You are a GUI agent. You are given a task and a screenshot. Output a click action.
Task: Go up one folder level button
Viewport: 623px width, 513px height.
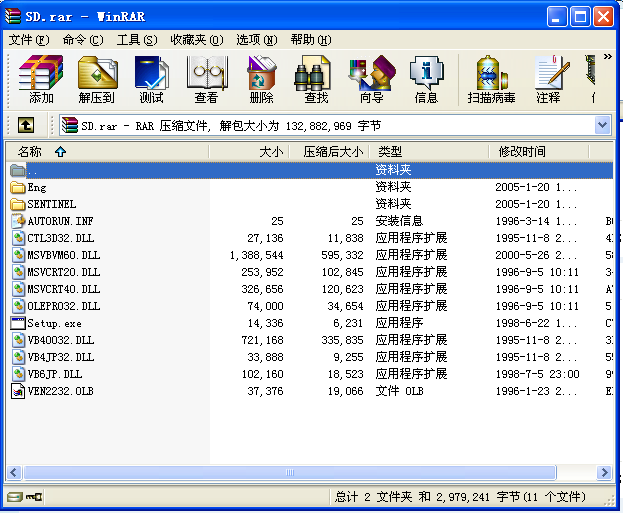(26, 125)
